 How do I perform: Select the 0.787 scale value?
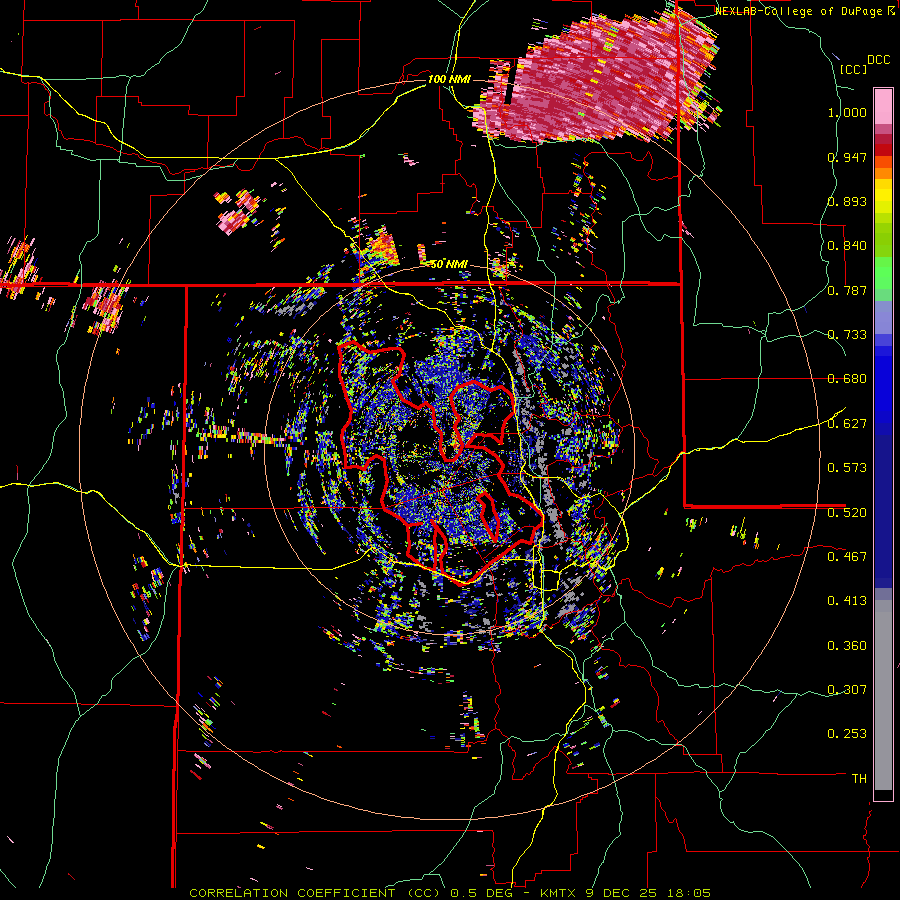point(847,290)
